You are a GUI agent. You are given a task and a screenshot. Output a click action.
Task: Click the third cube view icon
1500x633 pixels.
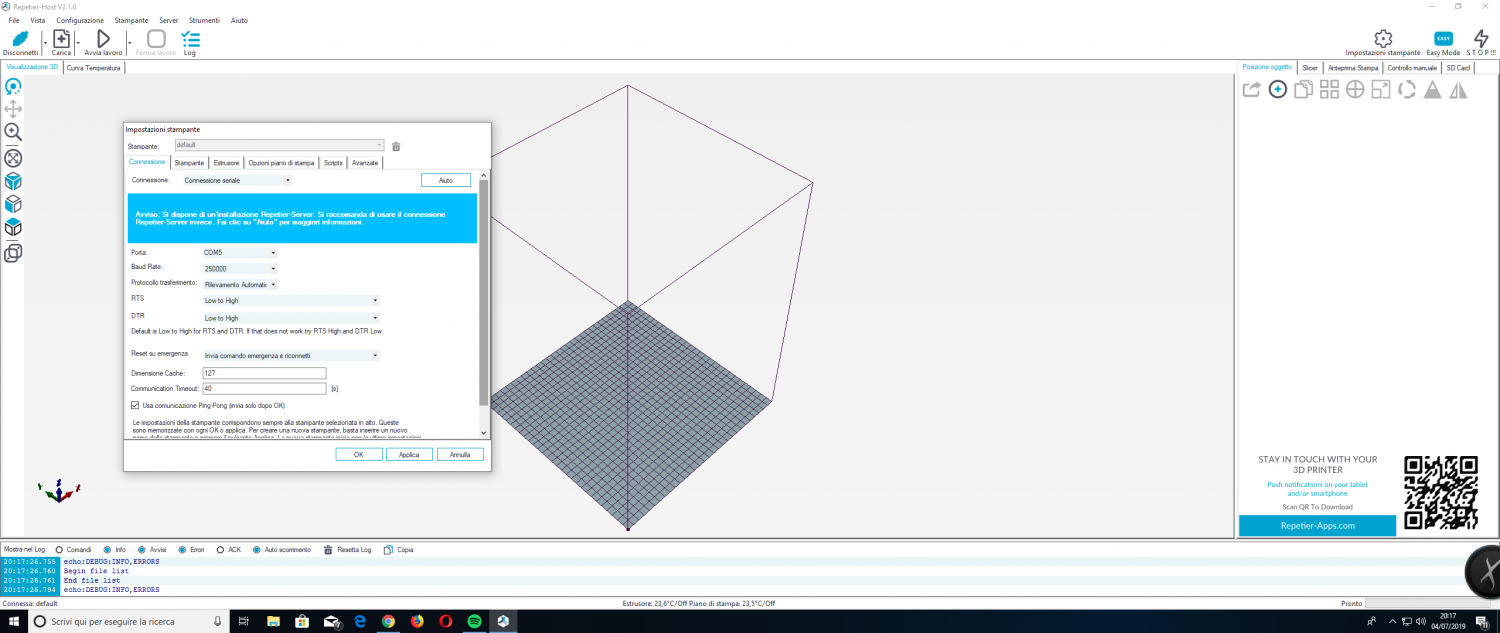14,228
